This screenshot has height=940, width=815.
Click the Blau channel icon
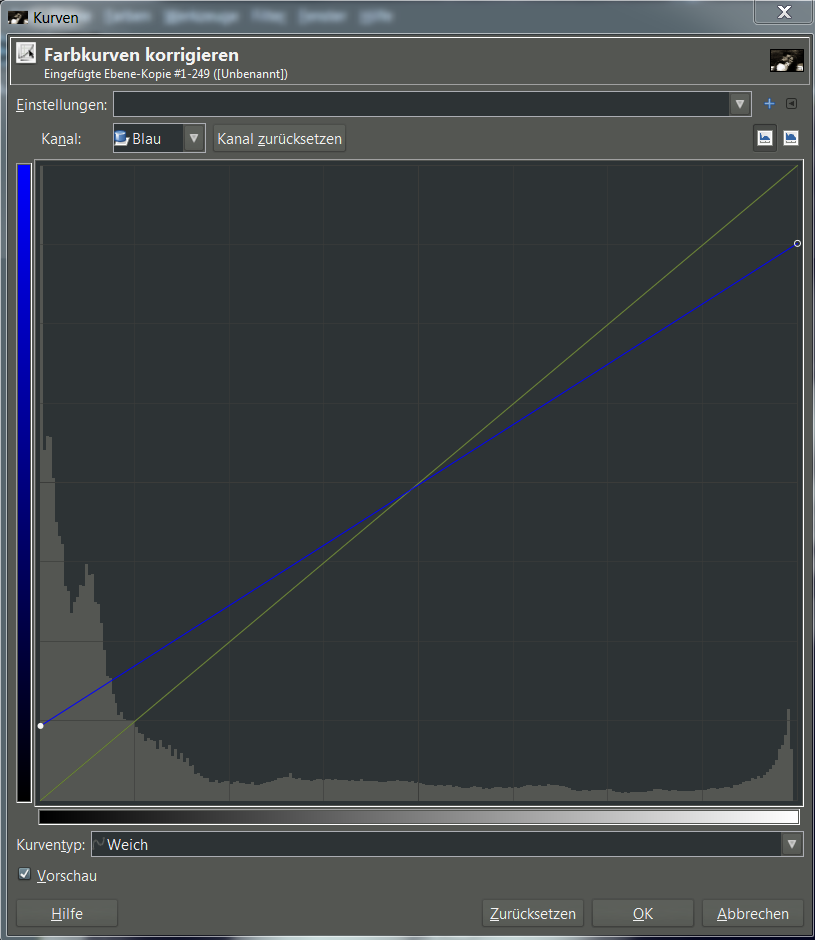(x=122, y=138)
